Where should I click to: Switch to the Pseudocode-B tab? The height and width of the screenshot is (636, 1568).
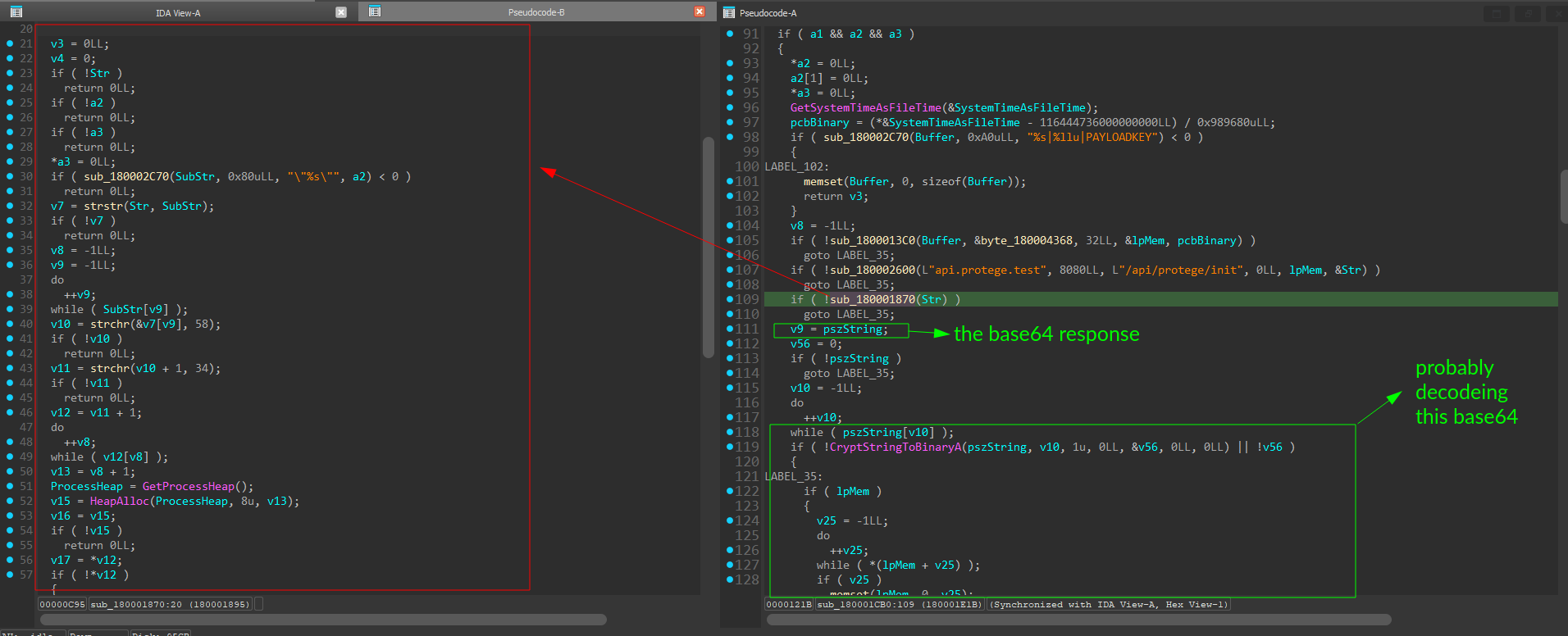[536, 12]
